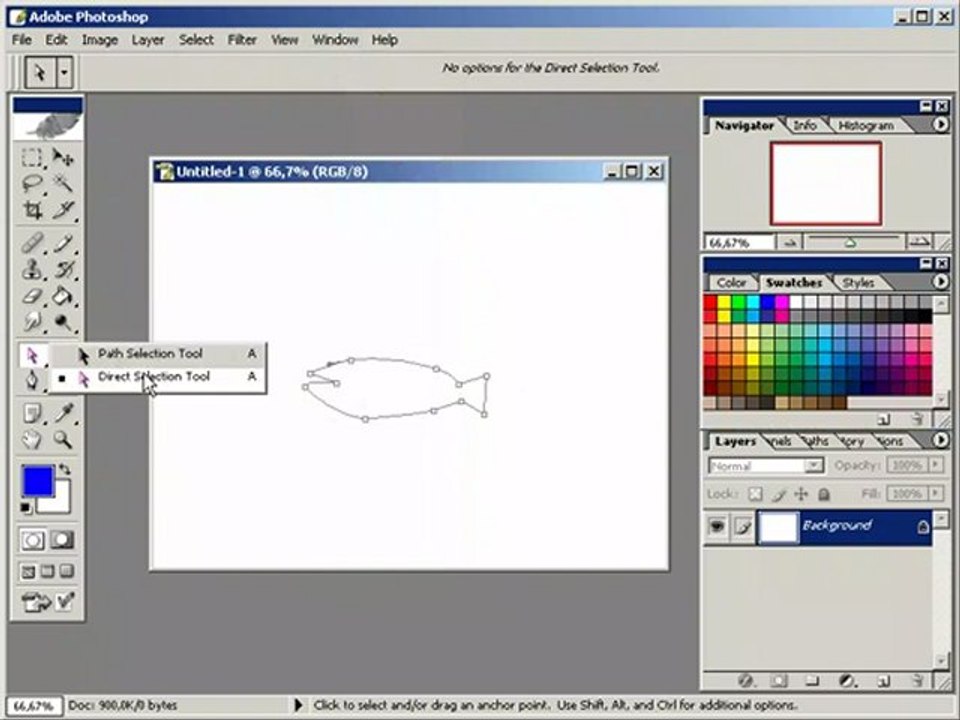Viewport: 960px width, 720px height.
Task: Click the Navigator zoom percentage field
Action: pos(740,243)
